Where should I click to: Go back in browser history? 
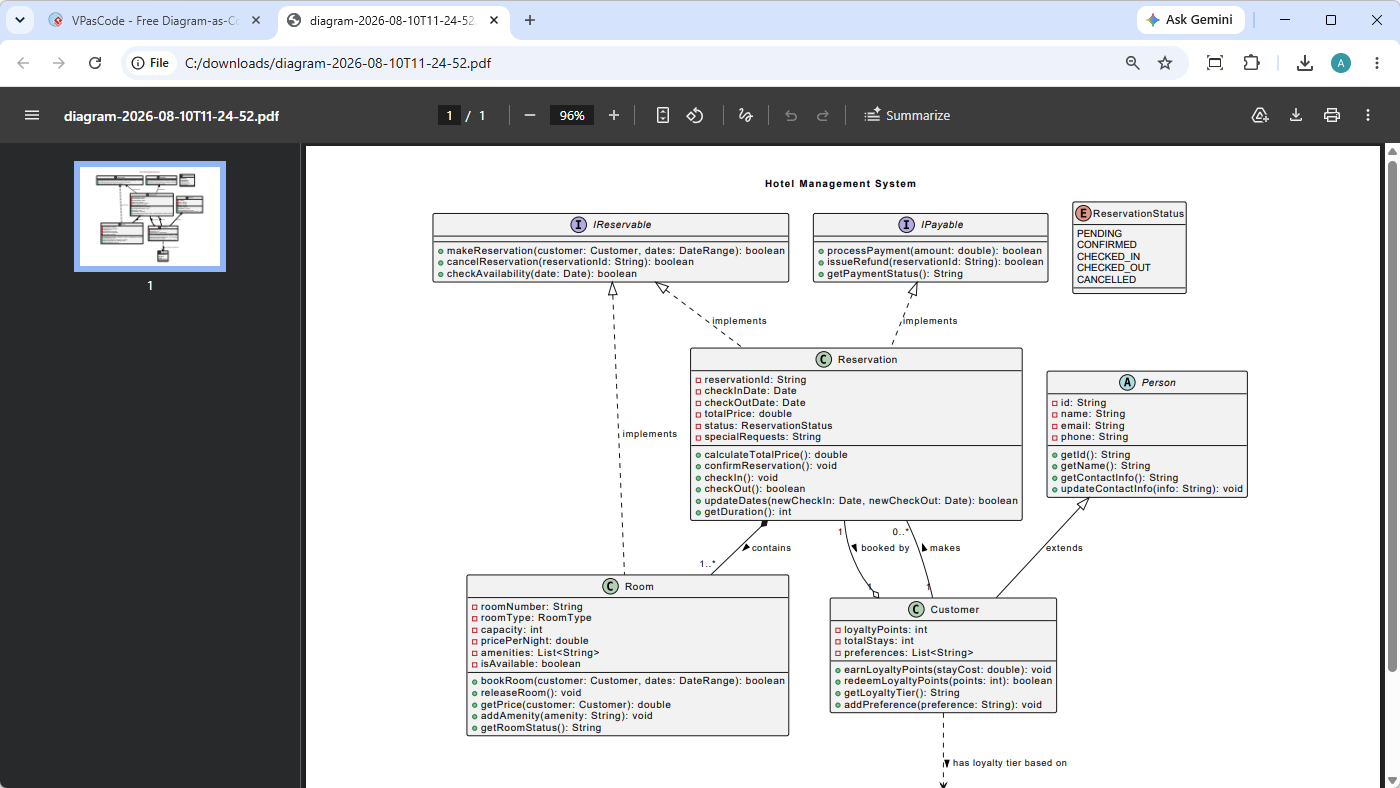coord(23,63)
